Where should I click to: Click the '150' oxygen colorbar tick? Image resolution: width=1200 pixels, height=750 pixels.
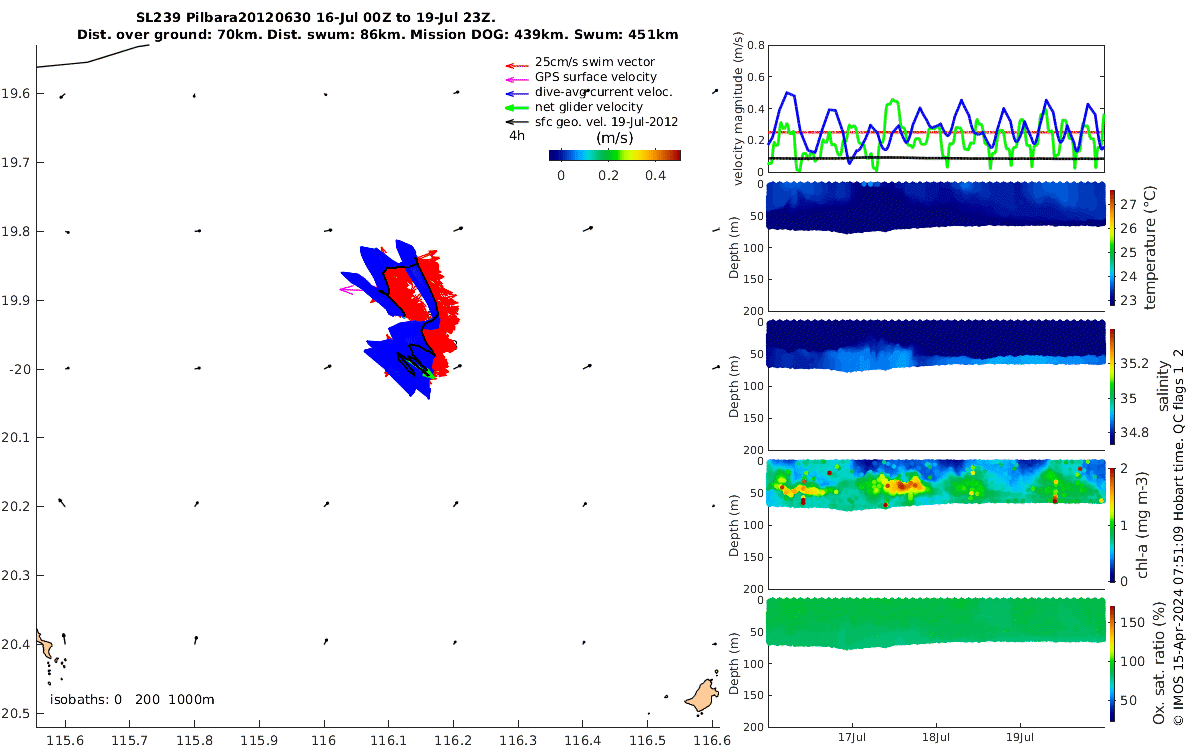pyautogui.click(x=1133, y=622)
